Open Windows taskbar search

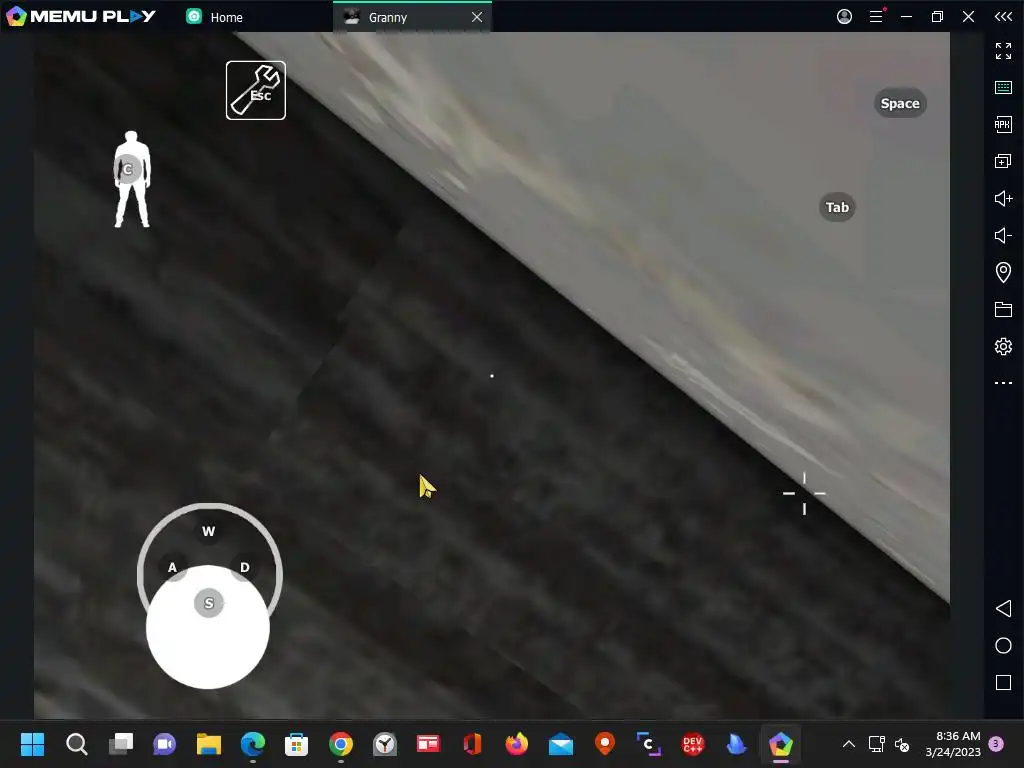[76, 744]
